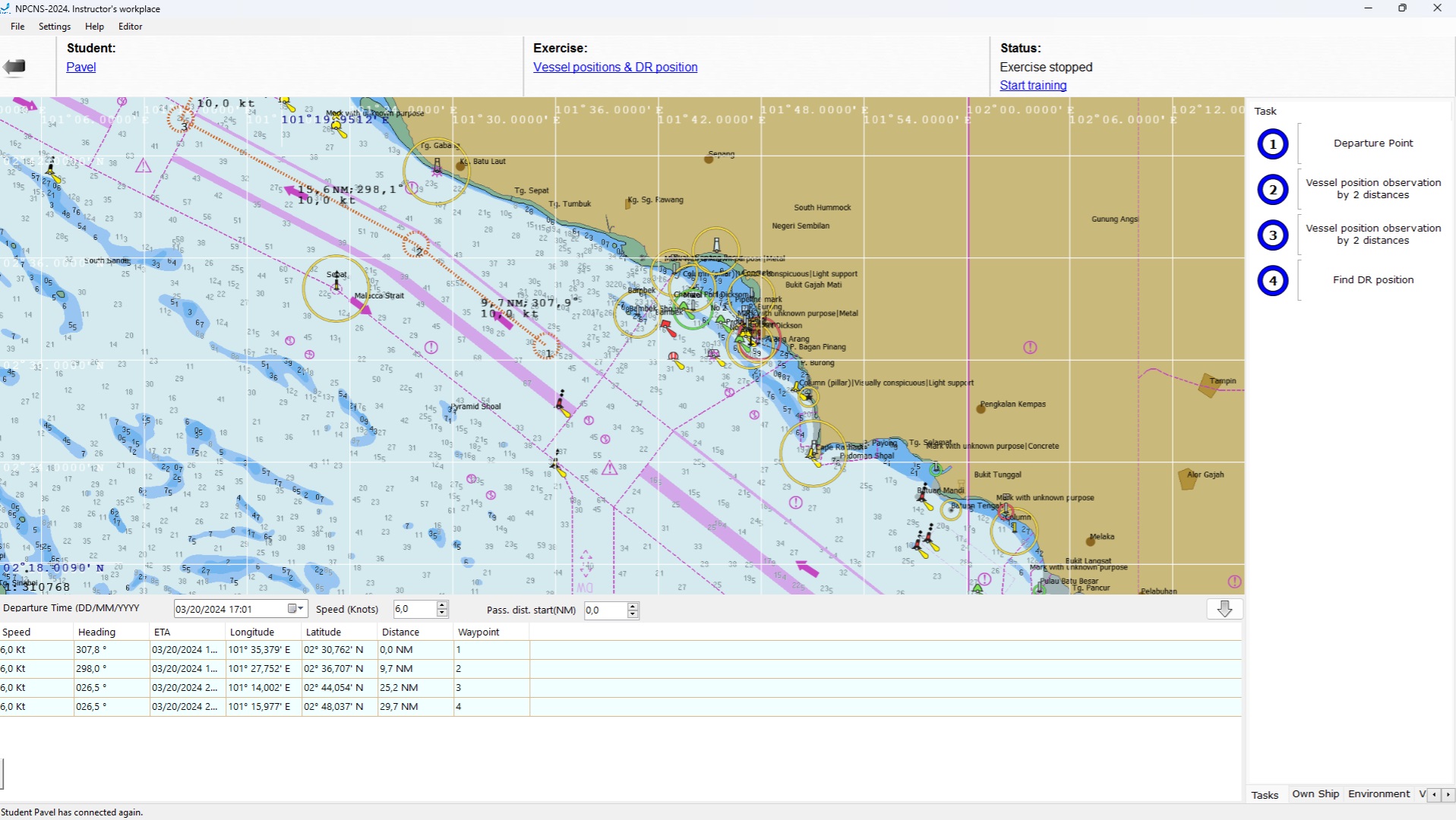
Task: Click task 3 numbered circle icon
Action: [1272, 235]
